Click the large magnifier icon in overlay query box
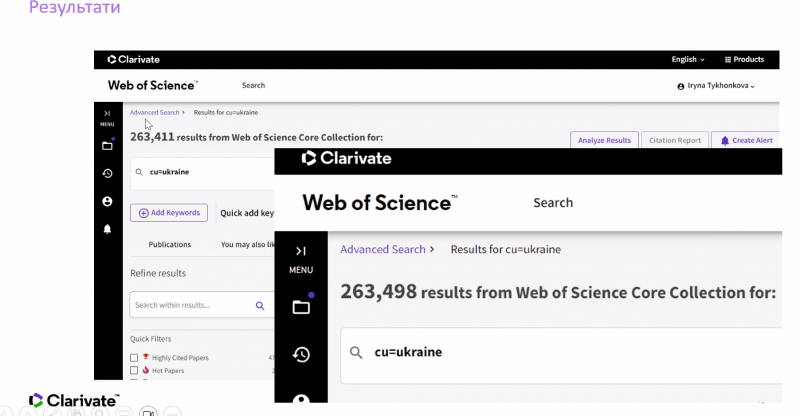The height and width of the screenshot is (416, 800). tap(356, 353)
